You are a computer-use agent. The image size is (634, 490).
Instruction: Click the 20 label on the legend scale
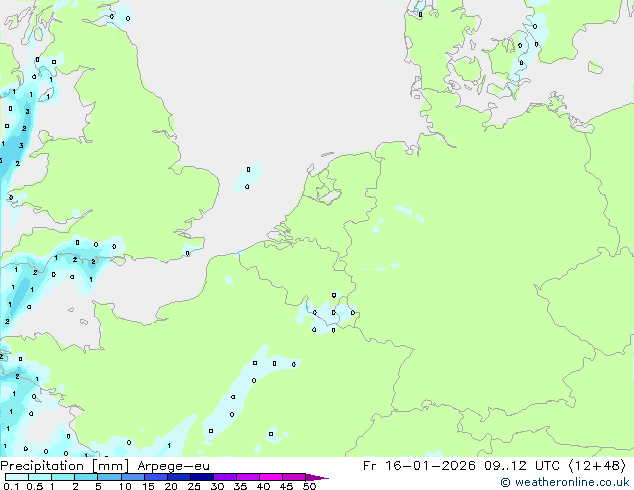pos(171,486)
